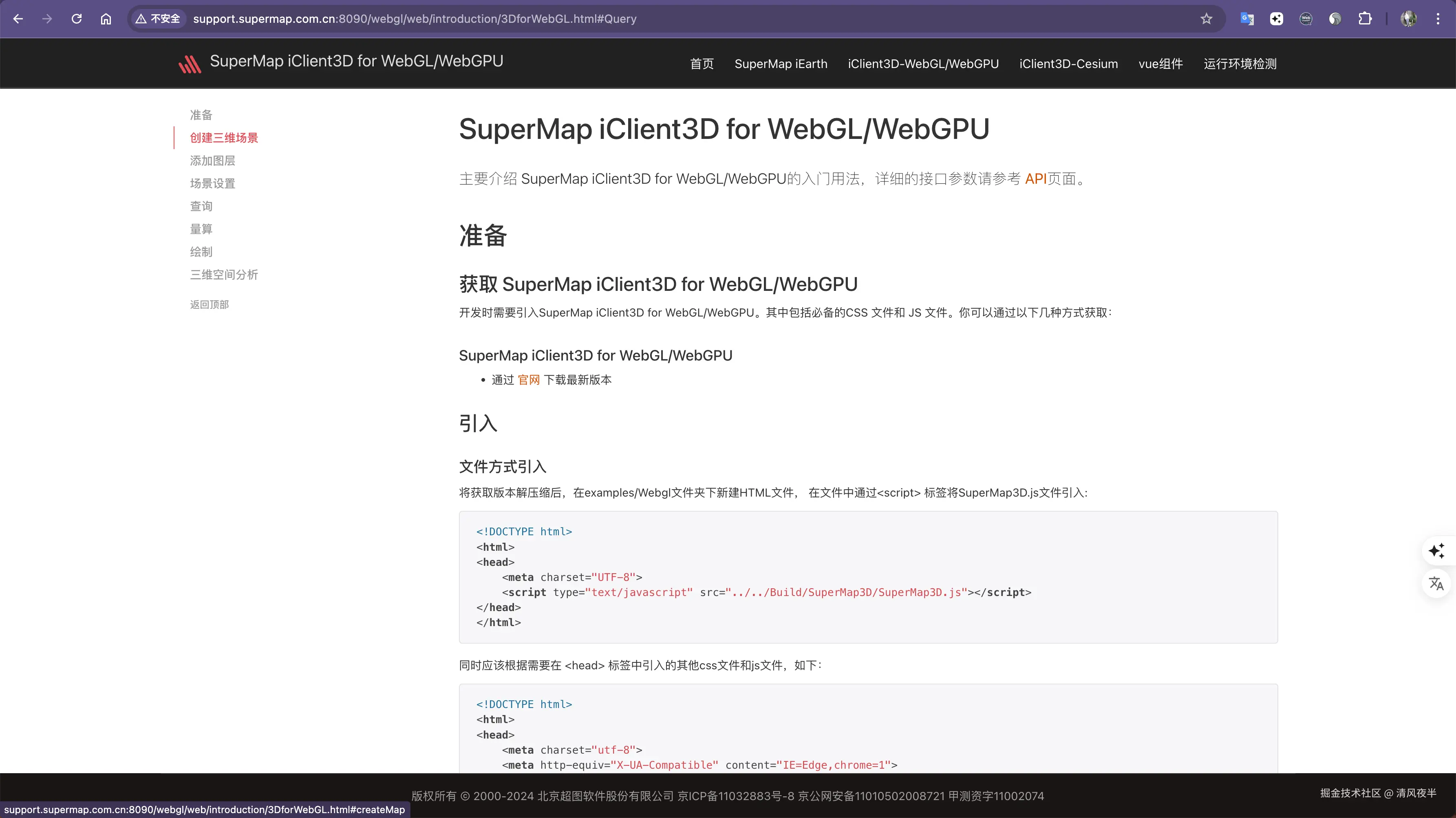Screen dimensions: 1456x818
Task: Open vue组件 in the navigation
Action: (x=1160, y=64)
